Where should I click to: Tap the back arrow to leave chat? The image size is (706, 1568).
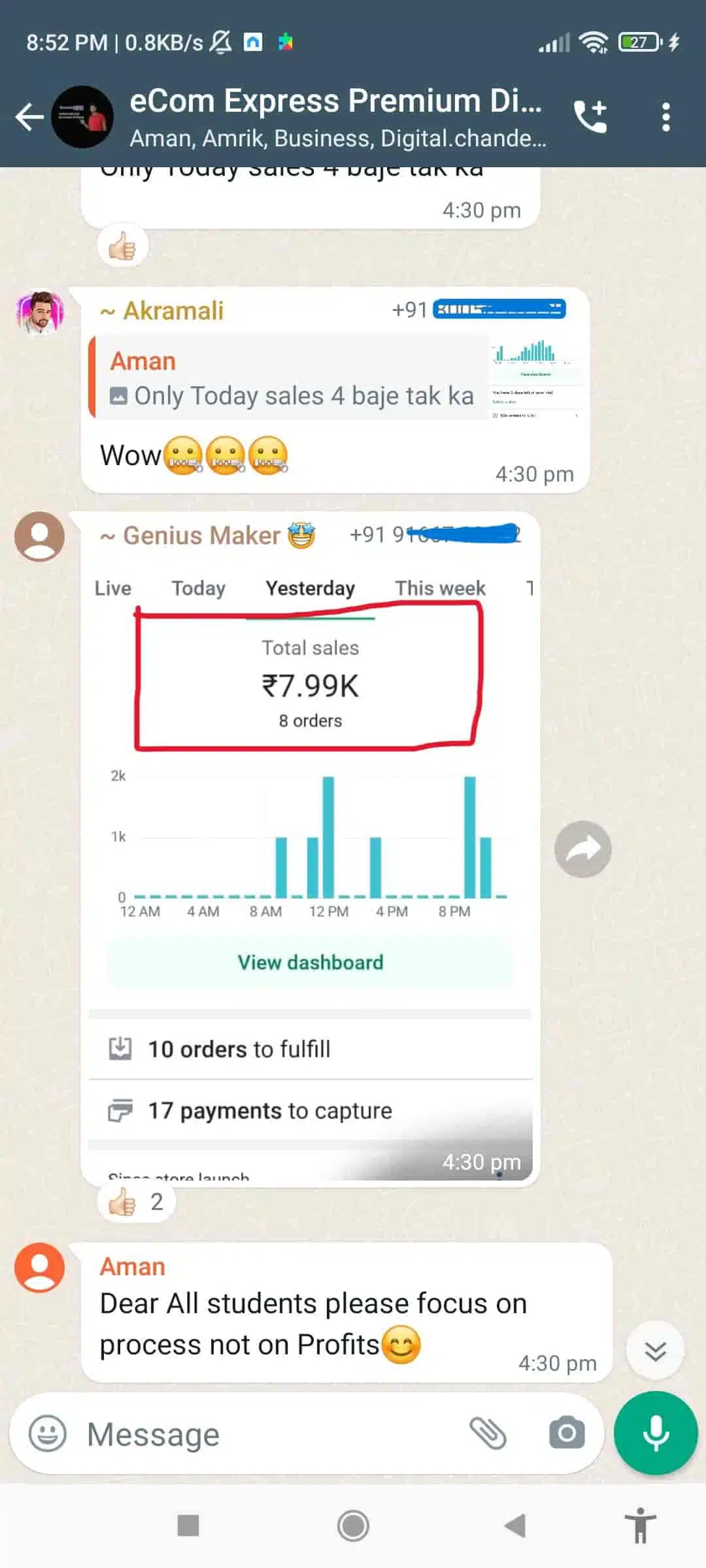click(x=29, y=118)
